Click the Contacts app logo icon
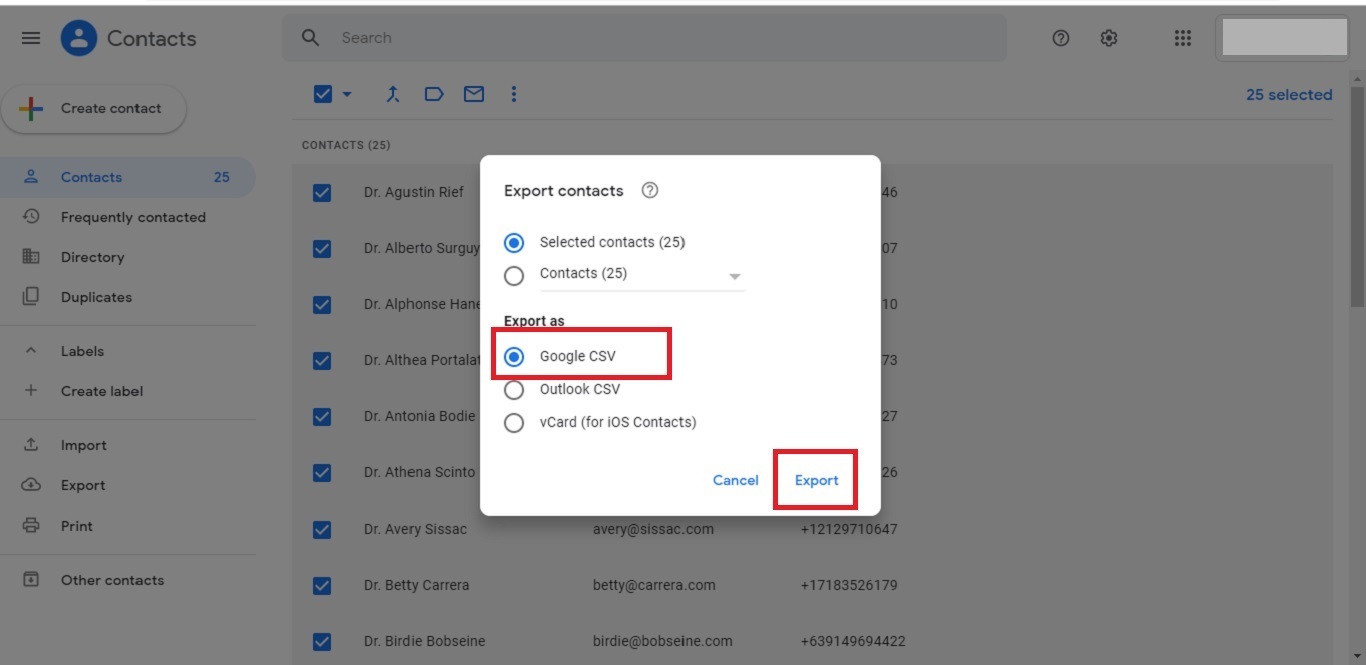Viewport: 1366px width, 665px height. point(79,38)
